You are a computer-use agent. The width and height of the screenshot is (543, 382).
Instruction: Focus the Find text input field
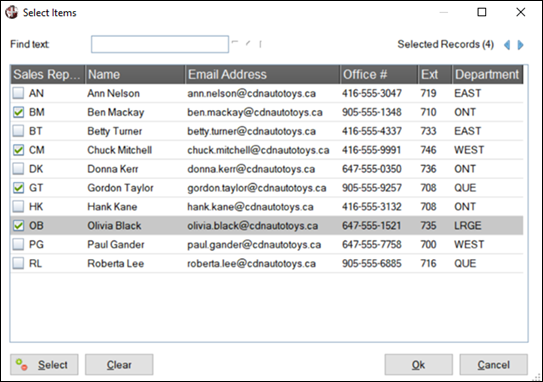coord(160,44)
